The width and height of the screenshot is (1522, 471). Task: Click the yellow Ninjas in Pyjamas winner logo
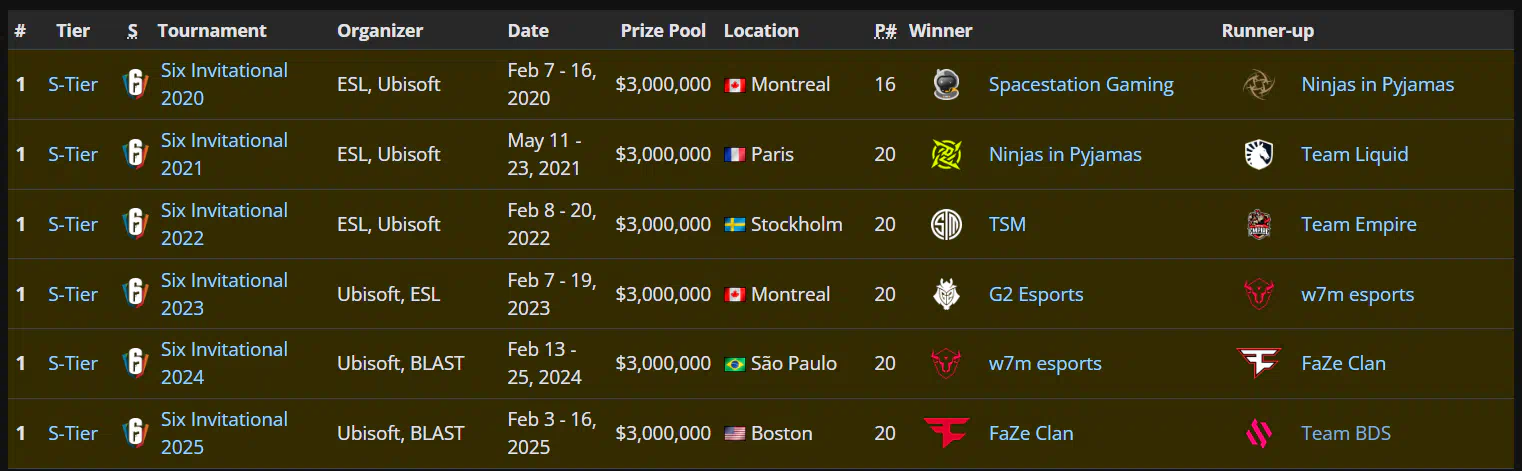point(946,154)
